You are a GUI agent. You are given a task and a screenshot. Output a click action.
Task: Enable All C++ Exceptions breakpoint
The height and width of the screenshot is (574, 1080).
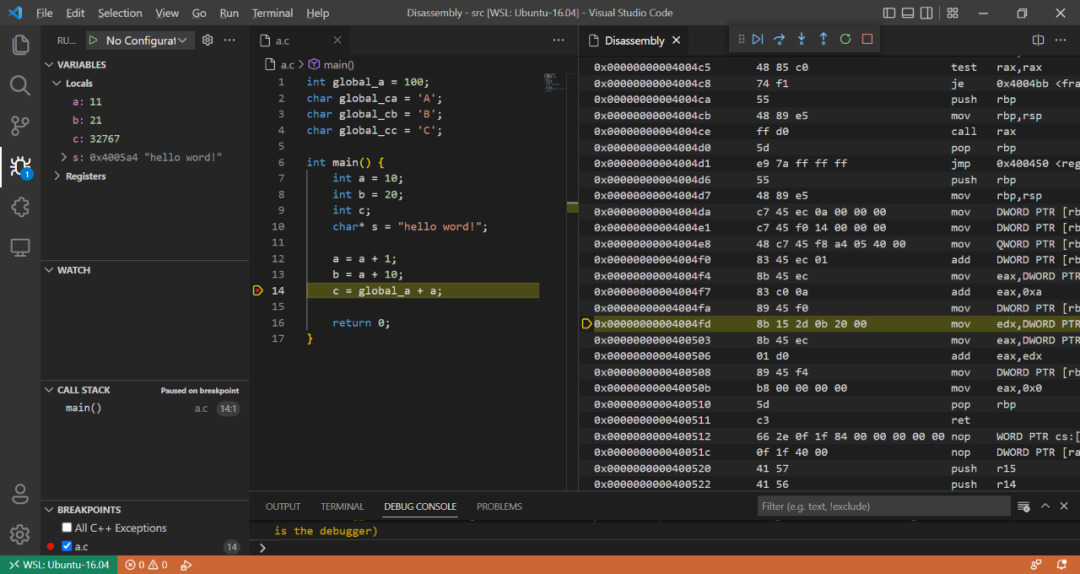(x=67, y=528)
